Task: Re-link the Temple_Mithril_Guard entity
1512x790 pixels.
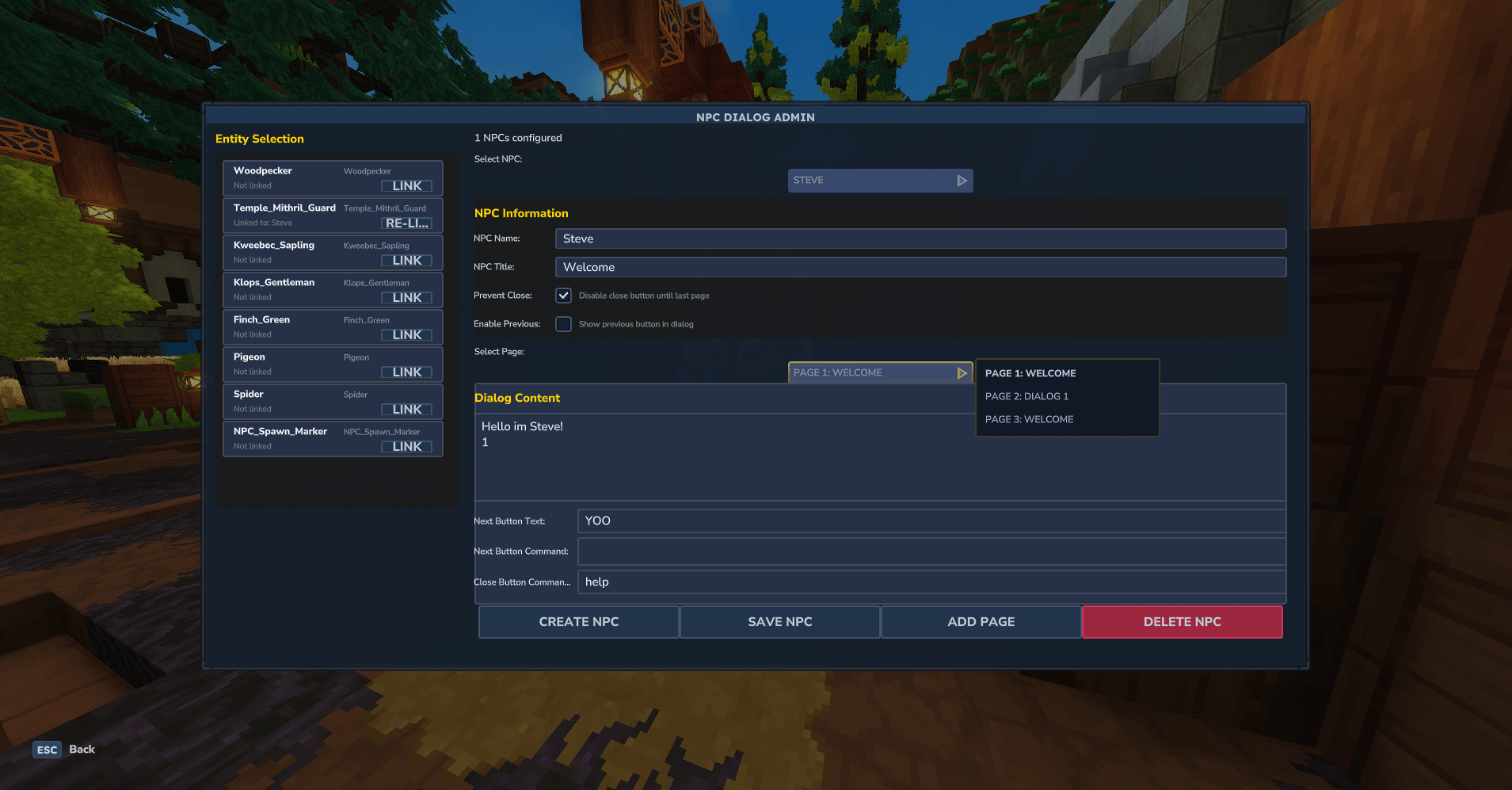Action: 406,223
